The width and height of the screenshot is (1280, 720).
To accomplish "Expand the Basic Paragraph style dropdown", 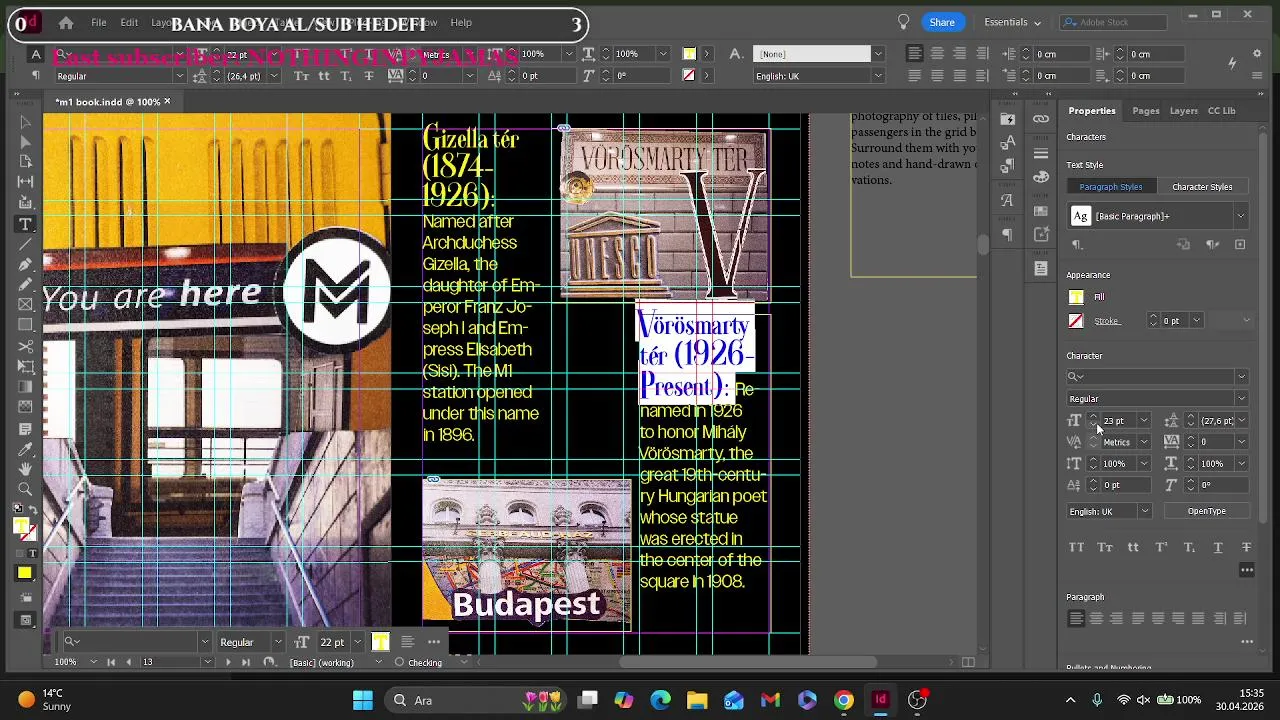I will (x=1240, y=216).
